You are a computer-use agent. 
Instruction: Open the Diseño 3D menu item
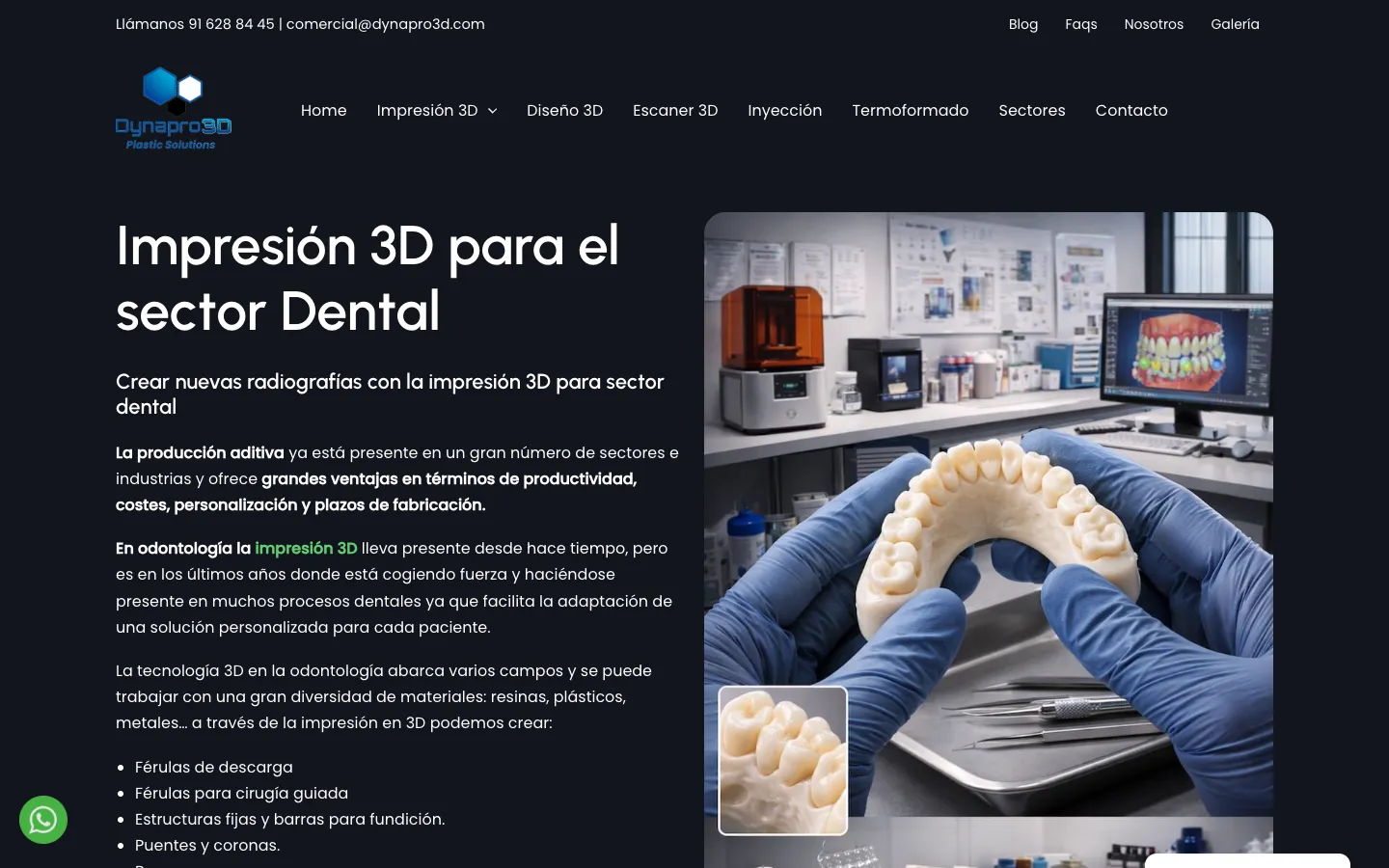click(x=564, y=110)
